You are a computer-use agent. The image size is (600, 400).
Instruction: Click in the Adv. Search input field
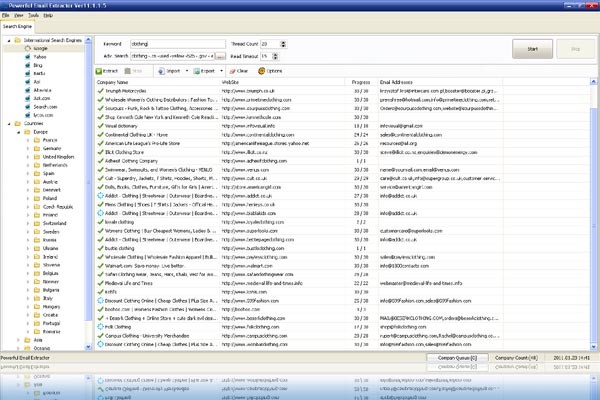(173, 56)
